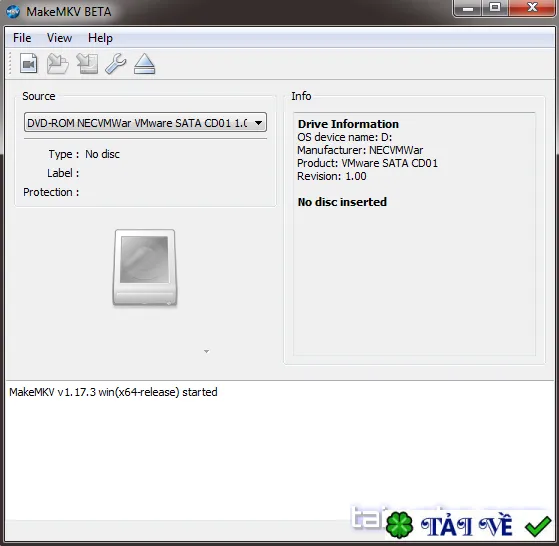Select the OS device name: D: line
The width and height of the screenshot is (559, 546).
pos(344,137)
